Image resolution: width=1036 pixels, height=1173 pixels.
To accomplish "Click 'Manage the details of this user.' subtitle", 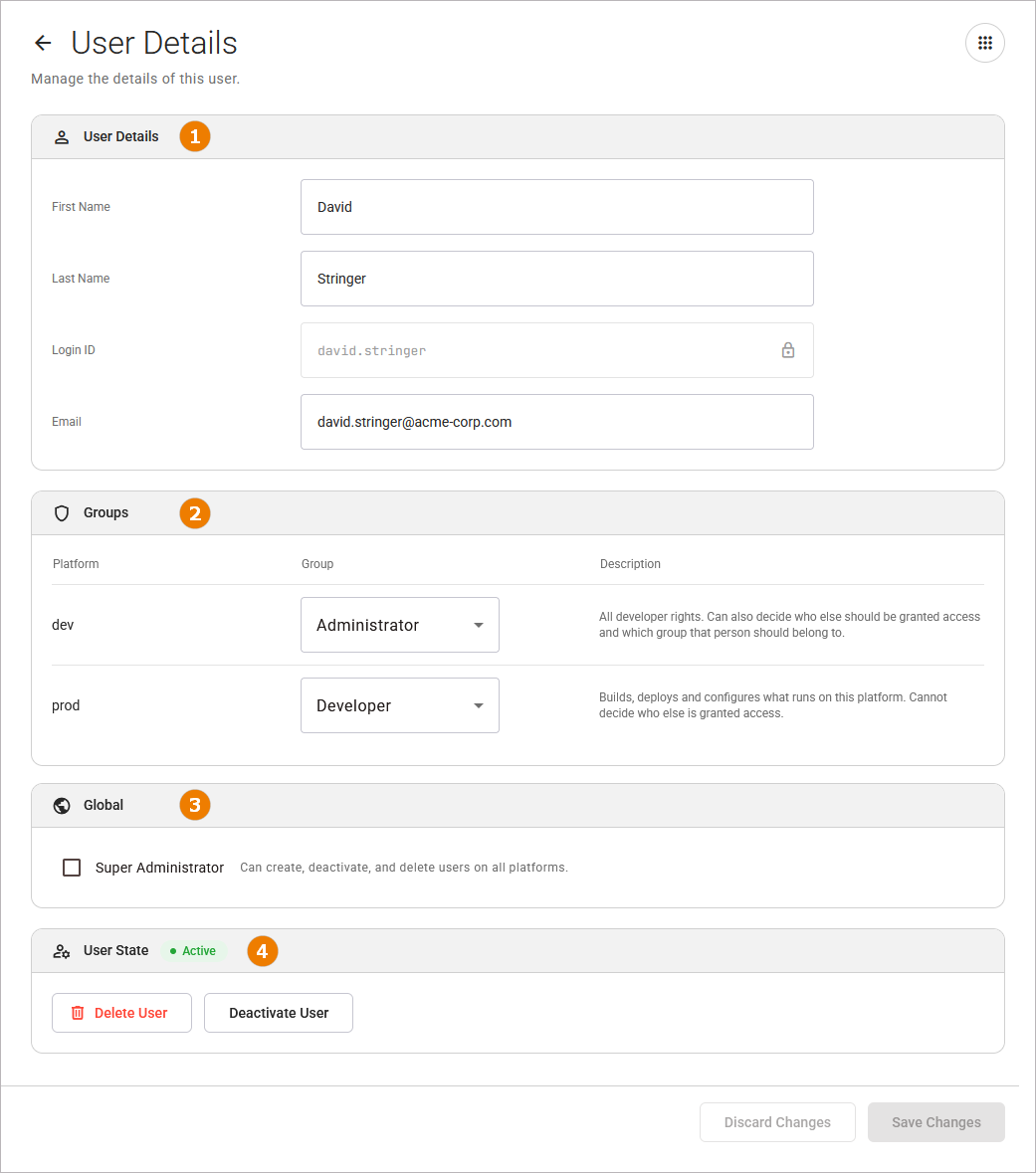I will coord(135,79).
